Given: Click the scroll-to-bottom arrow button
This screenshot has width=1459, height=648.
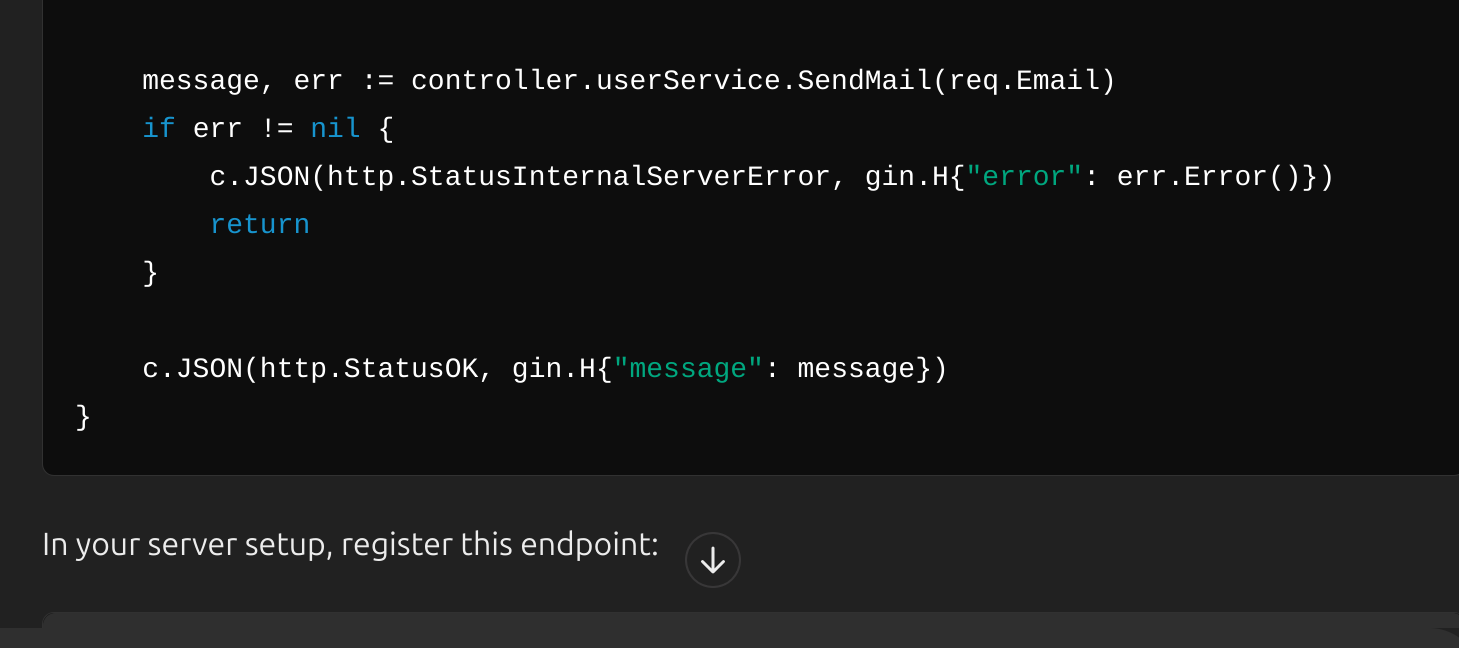Looking at the screenshot, I should [712, 560].
